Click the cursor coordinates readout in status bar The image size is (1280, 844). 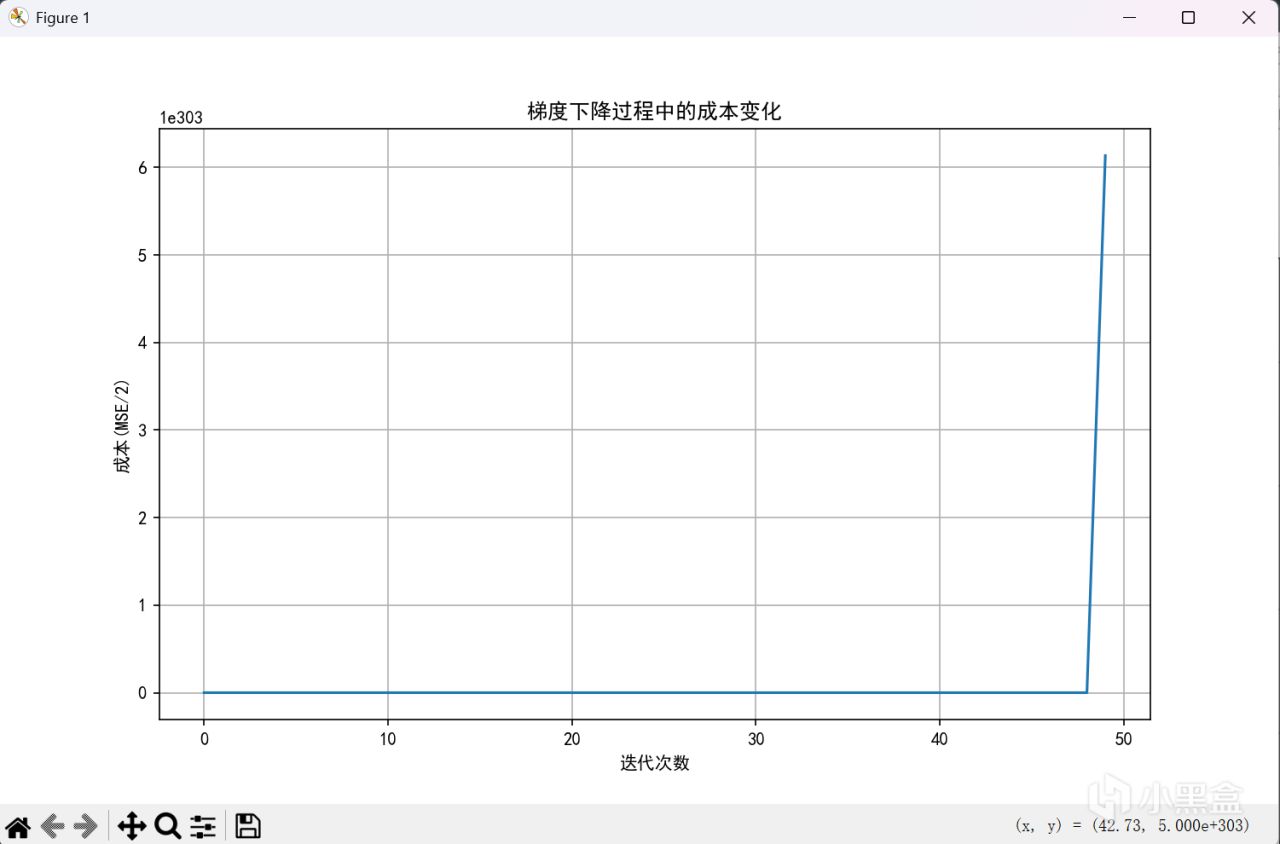[x=1132, y=826]
